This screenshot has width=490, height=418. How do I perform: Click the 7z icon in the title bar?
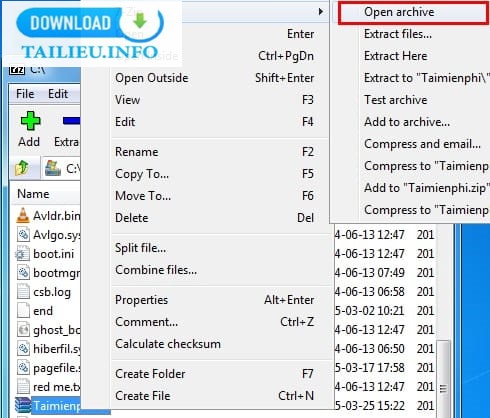point(17,70)
